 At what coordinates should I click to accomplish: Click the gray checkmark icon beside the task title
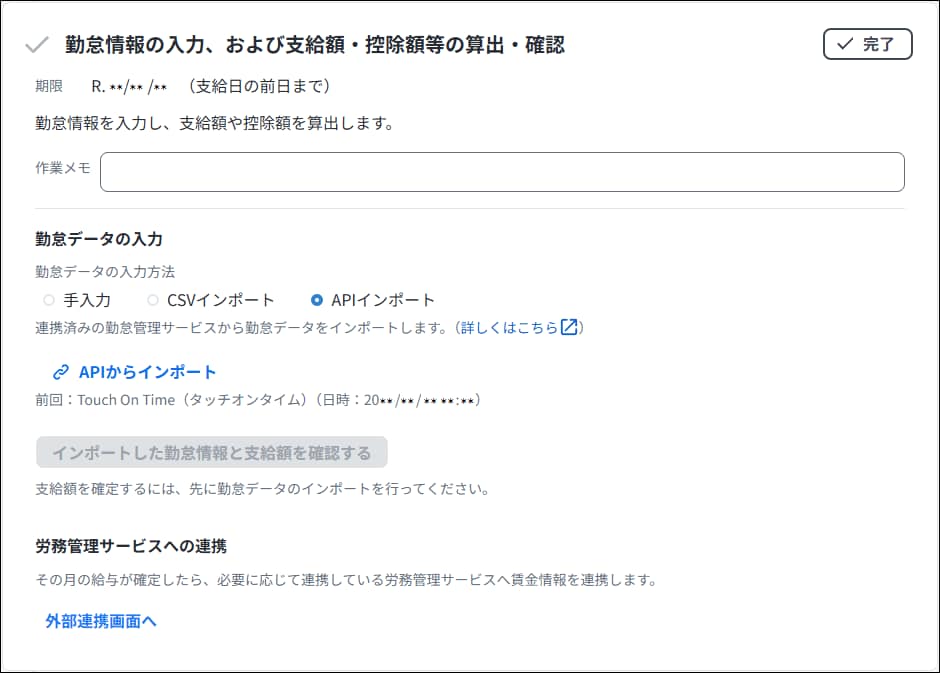pyautogui.click(x=37, y=45)
